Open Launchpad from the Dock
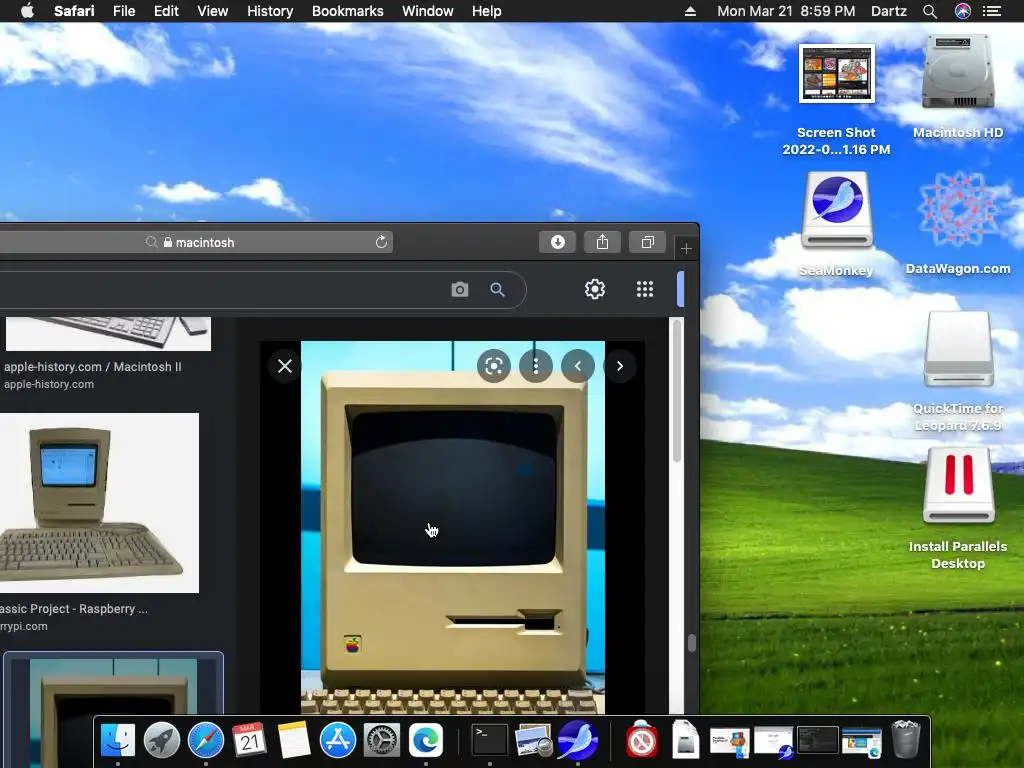Image resolution: width=1024 pixels, height=768 pixels. click(x=162, y=741)
